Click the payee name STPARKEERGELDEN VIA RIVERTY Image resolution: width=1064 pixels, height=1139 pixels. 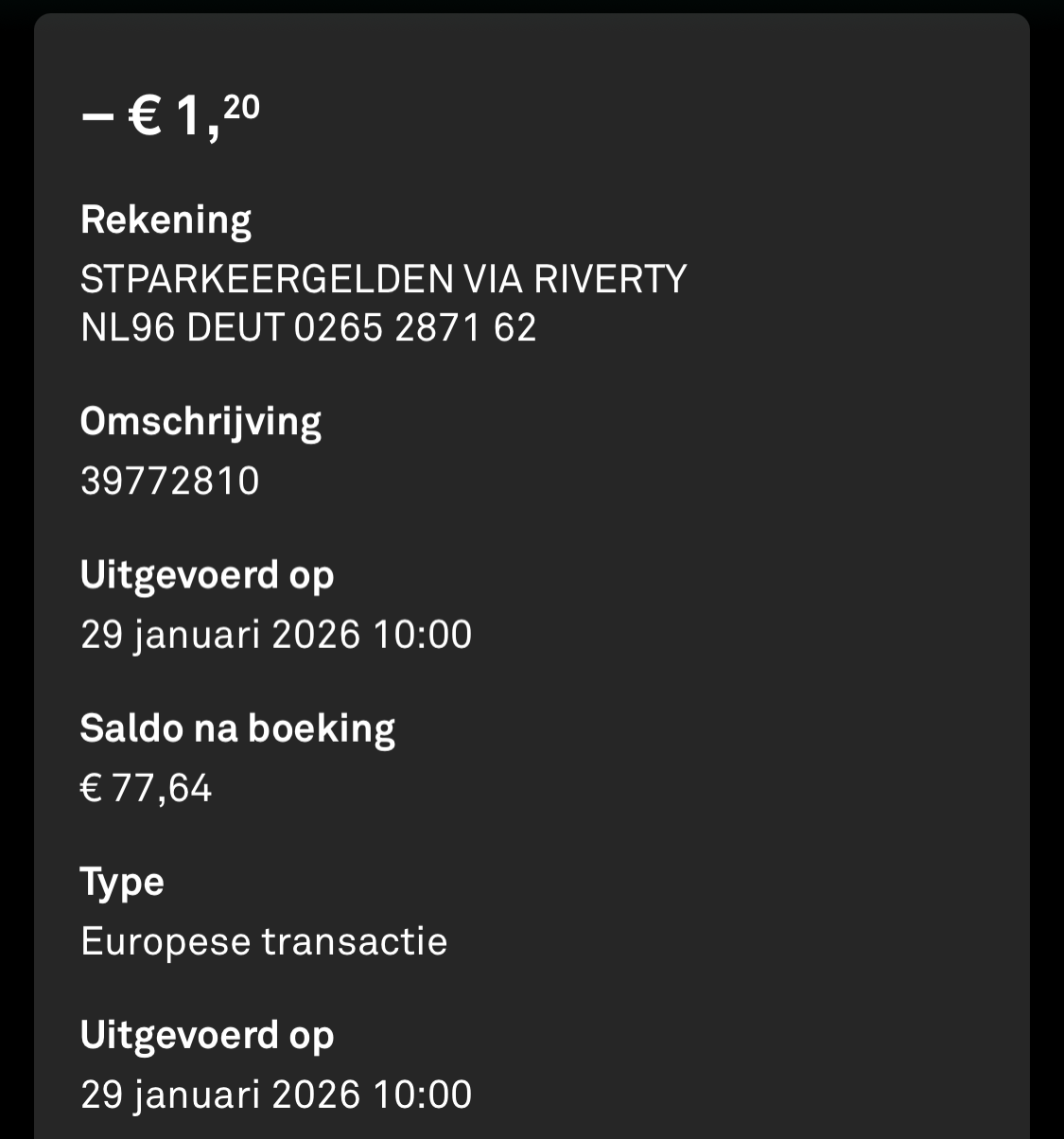pyautogui.click(x=383, y=279)
